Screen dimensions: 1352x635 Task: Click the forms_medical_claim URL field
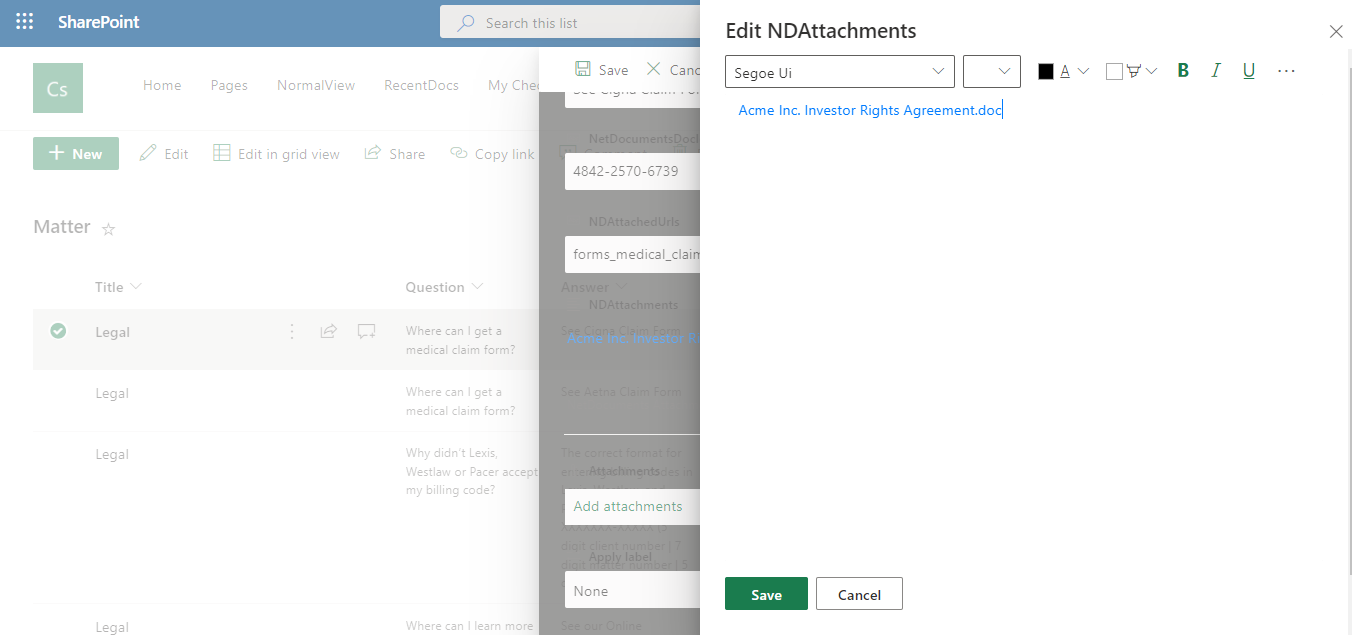(x=632, y=254)
